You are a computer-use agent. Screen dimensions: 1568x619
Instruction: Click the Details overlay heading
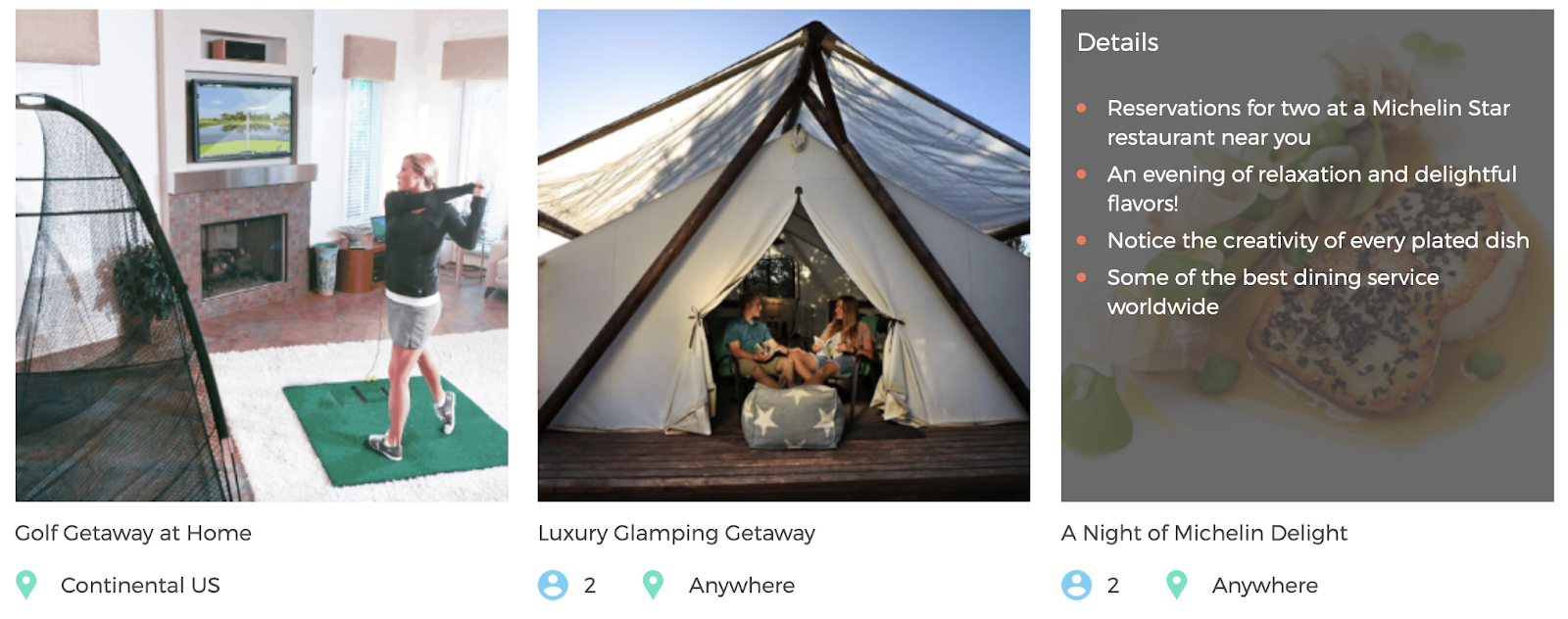coord(1117,42)
